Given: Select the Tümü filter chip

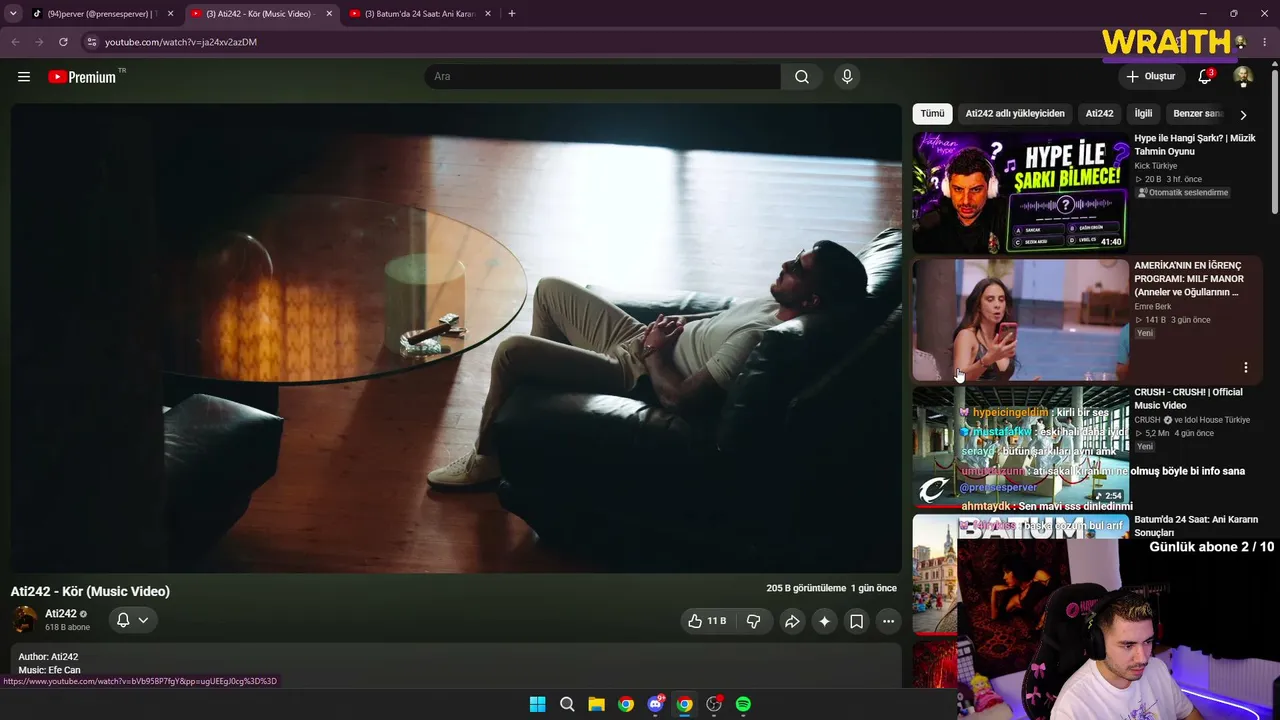Looking at the screenshot, I should coord(932,114).
